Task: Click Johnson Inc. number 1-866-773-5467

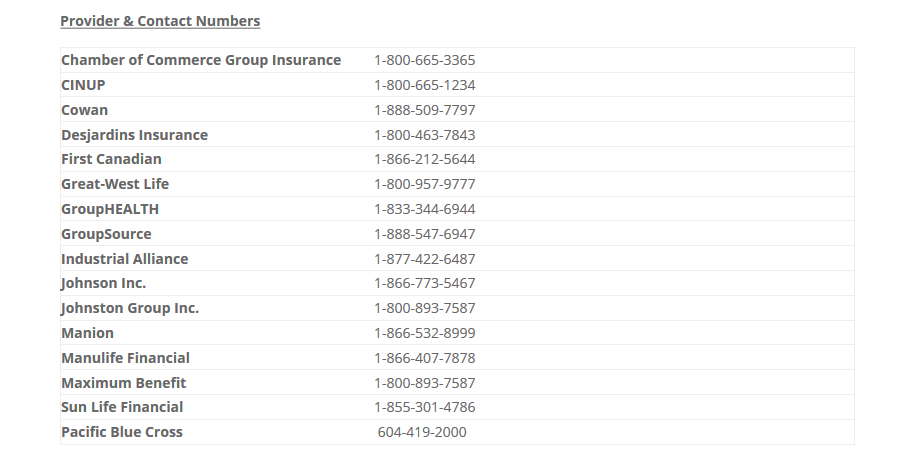Action: point(424,283)
